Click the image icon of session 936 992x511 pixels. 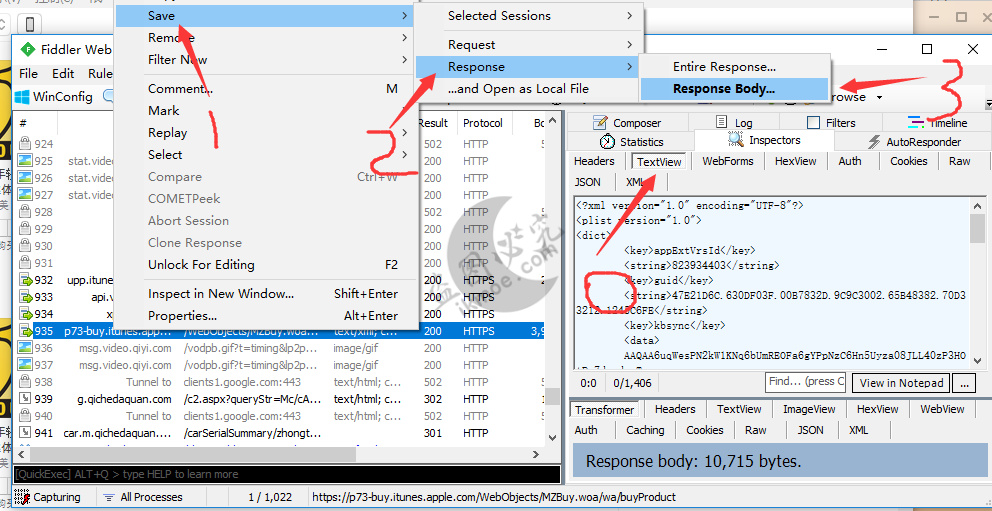tap(25, 348)
